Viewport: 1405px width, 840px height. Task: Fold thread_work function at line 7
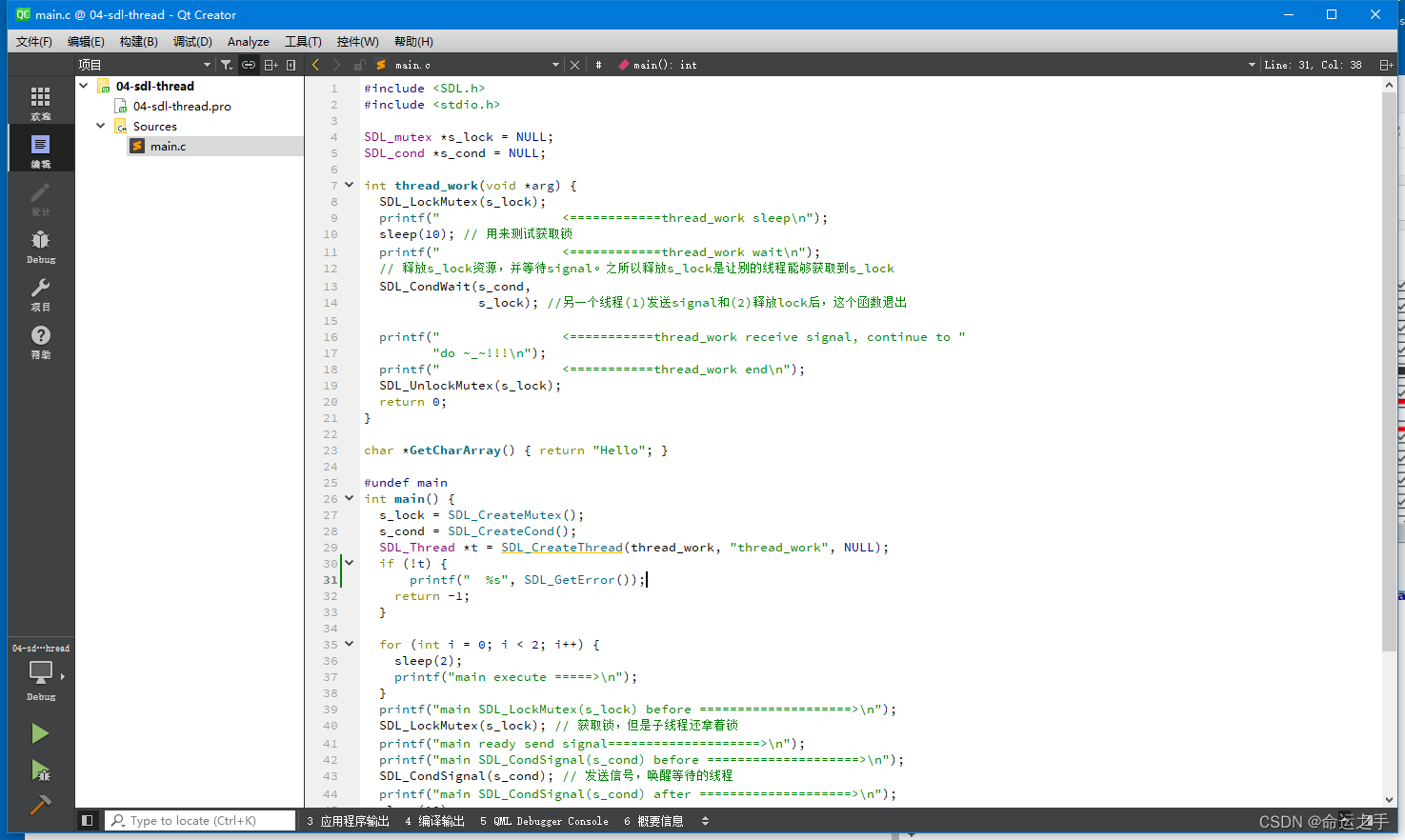click(x=350, y=185)
